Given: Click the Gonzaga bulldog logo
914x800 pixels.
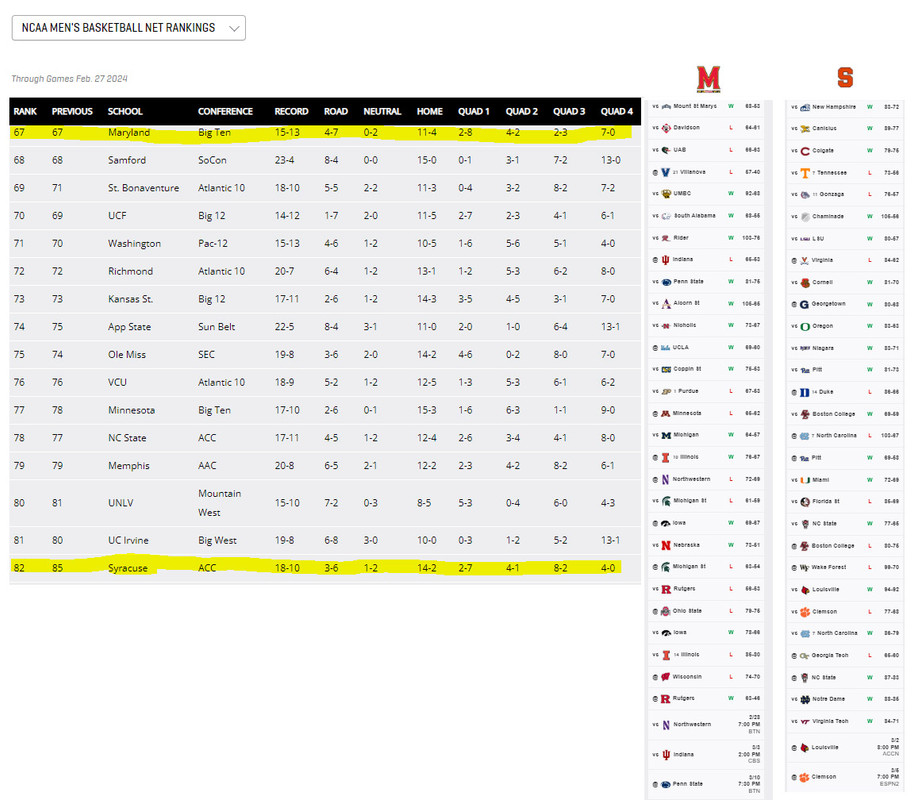Looking at the screenshot, I should pos(805,195).
